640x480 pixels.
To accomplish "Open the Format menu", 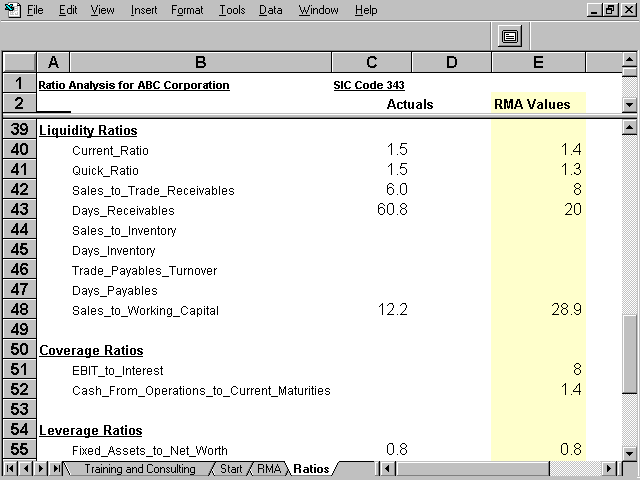I will [x=187, y=10].
